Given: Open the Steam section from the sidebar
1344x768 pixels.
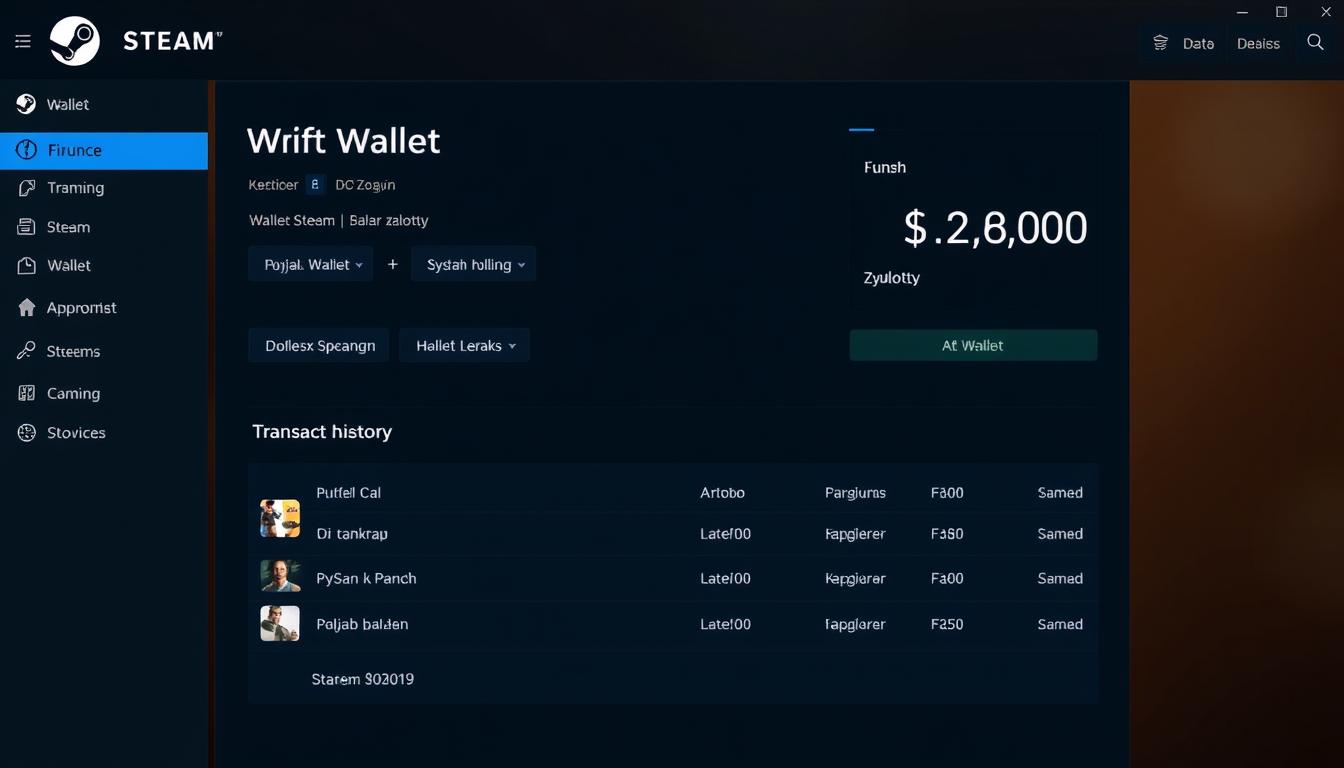Looking at the screenshot, I should 69,227.
